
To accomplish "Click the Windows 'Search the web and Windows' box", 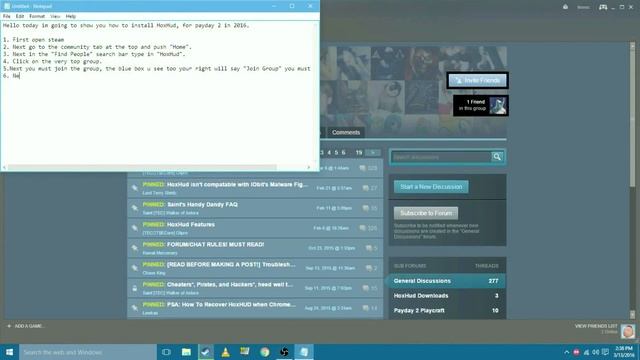I will pyautogui.click(x=88, y=352).
